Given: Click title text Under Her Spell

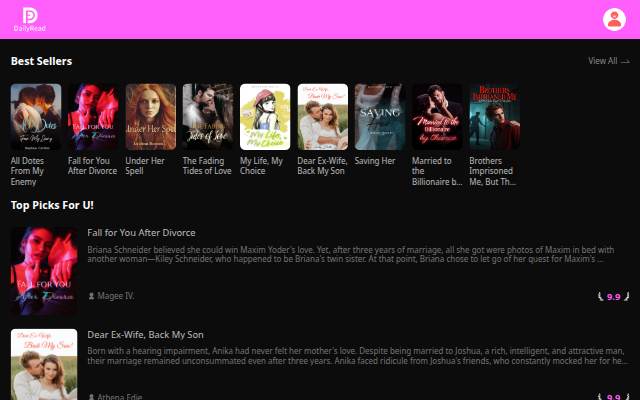Looking at the screenshot, I should 145,166.
